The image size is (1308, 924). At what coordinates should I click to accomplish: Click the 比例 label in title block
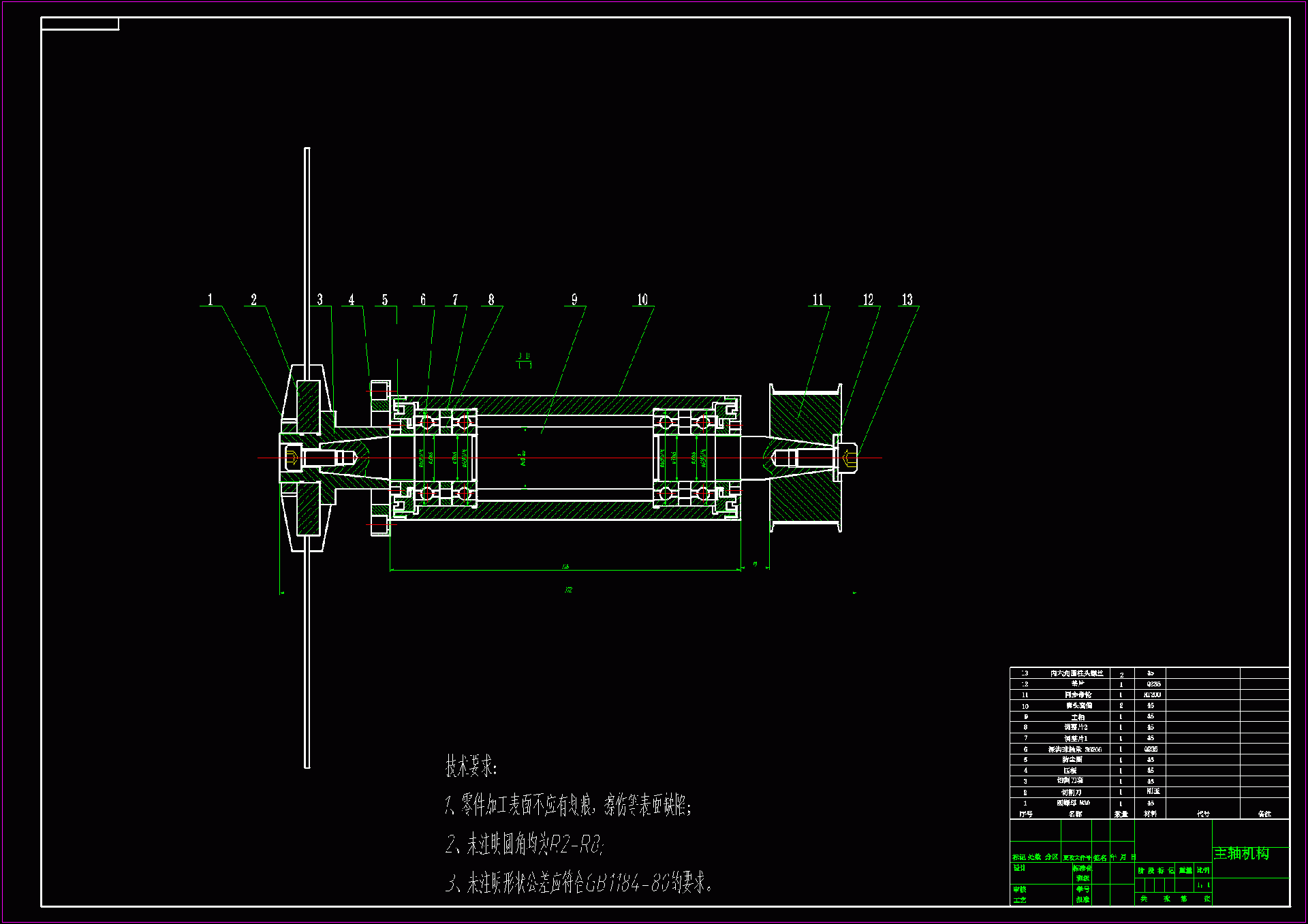(x=1204, y=870)
